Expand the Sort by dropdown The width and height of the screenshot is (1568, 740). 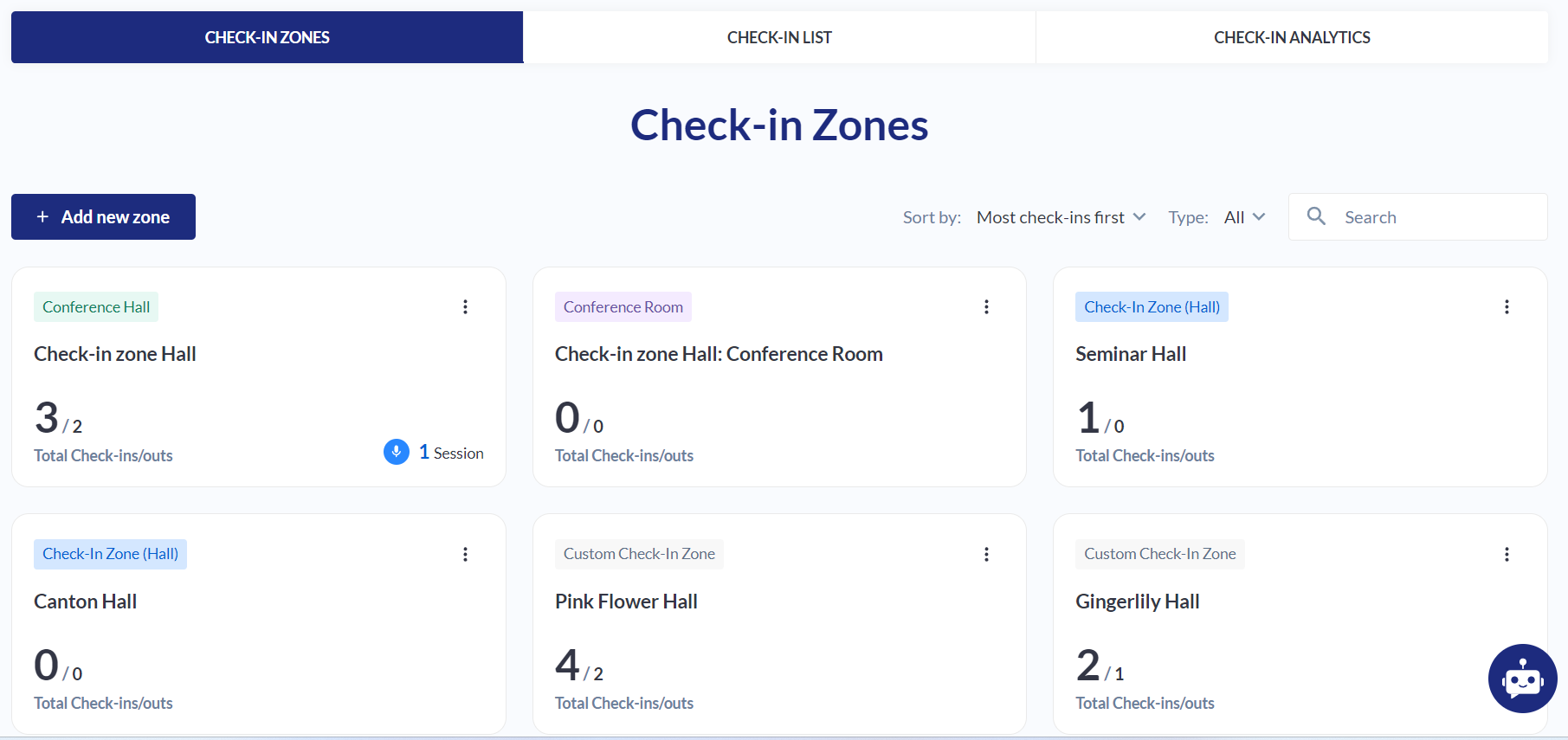pos(1061,217)
